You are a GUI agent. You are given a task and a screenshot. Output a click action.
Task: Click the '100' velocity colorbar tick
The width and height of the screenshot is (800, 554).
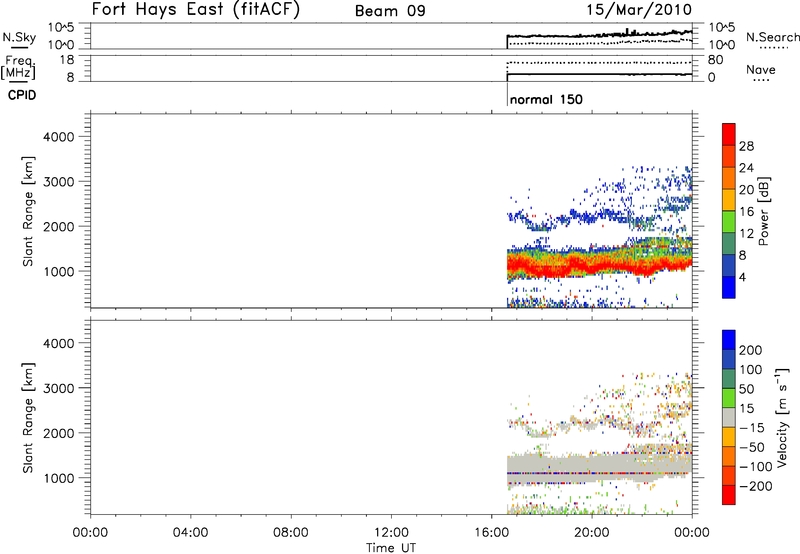(751, 369)
